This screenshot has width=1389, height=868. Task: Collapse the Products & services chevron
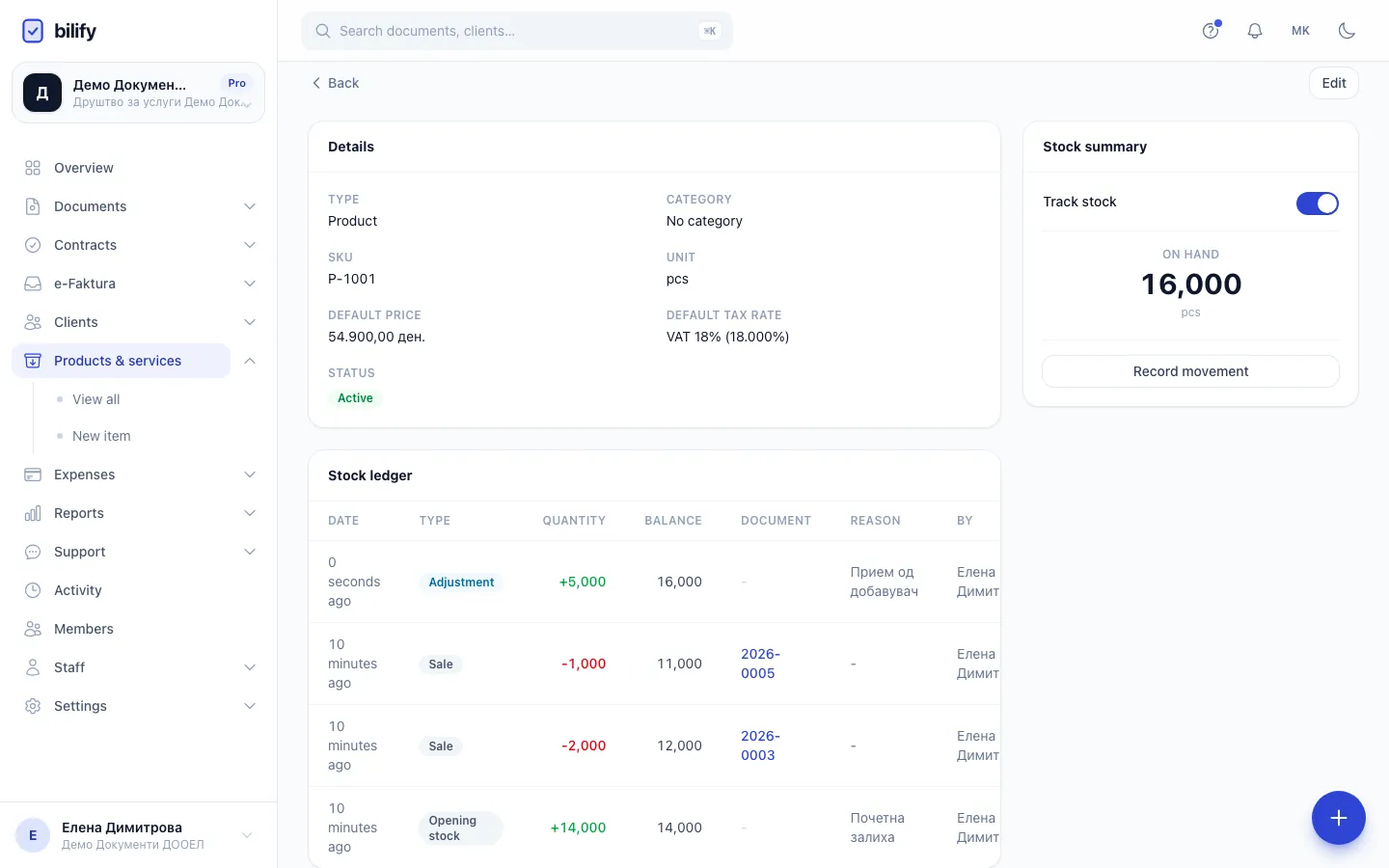click(250, 361)
